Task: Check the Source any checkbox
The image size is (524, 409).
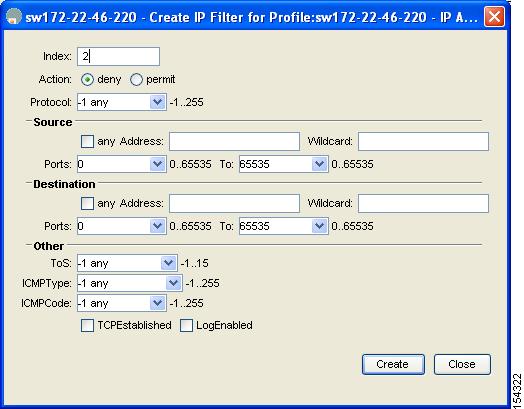Action: point(87,141)
